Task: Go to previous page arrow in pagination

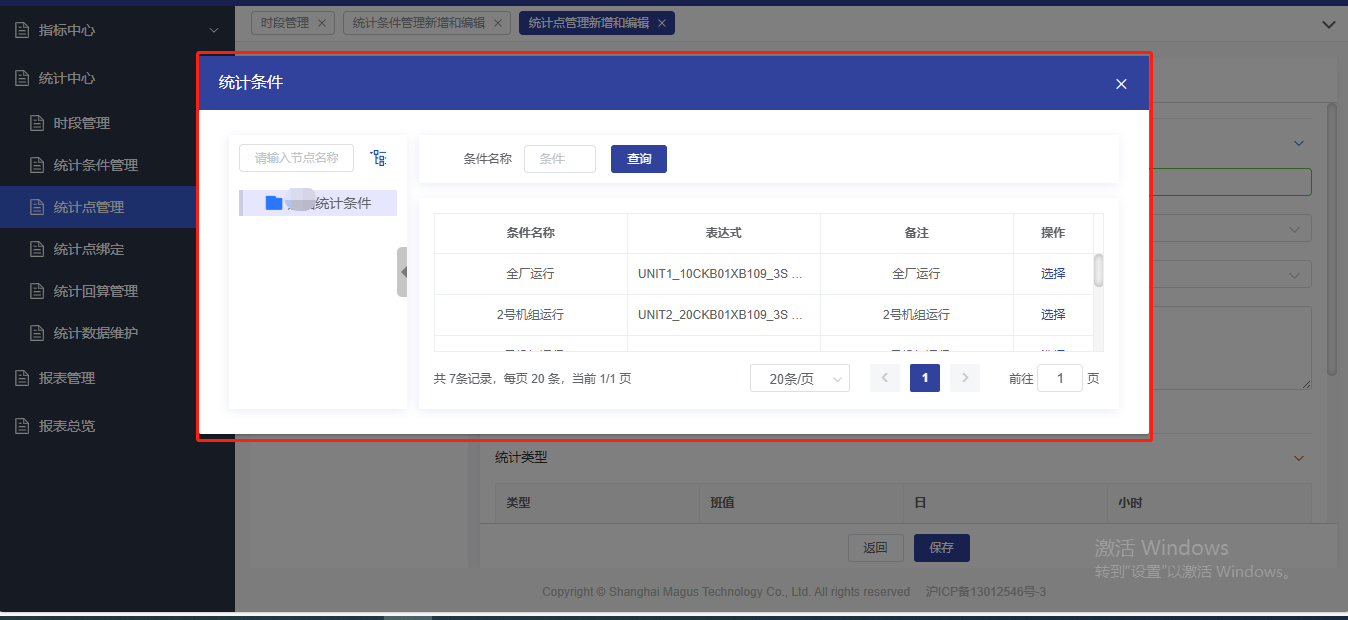Action: point(885,378)
